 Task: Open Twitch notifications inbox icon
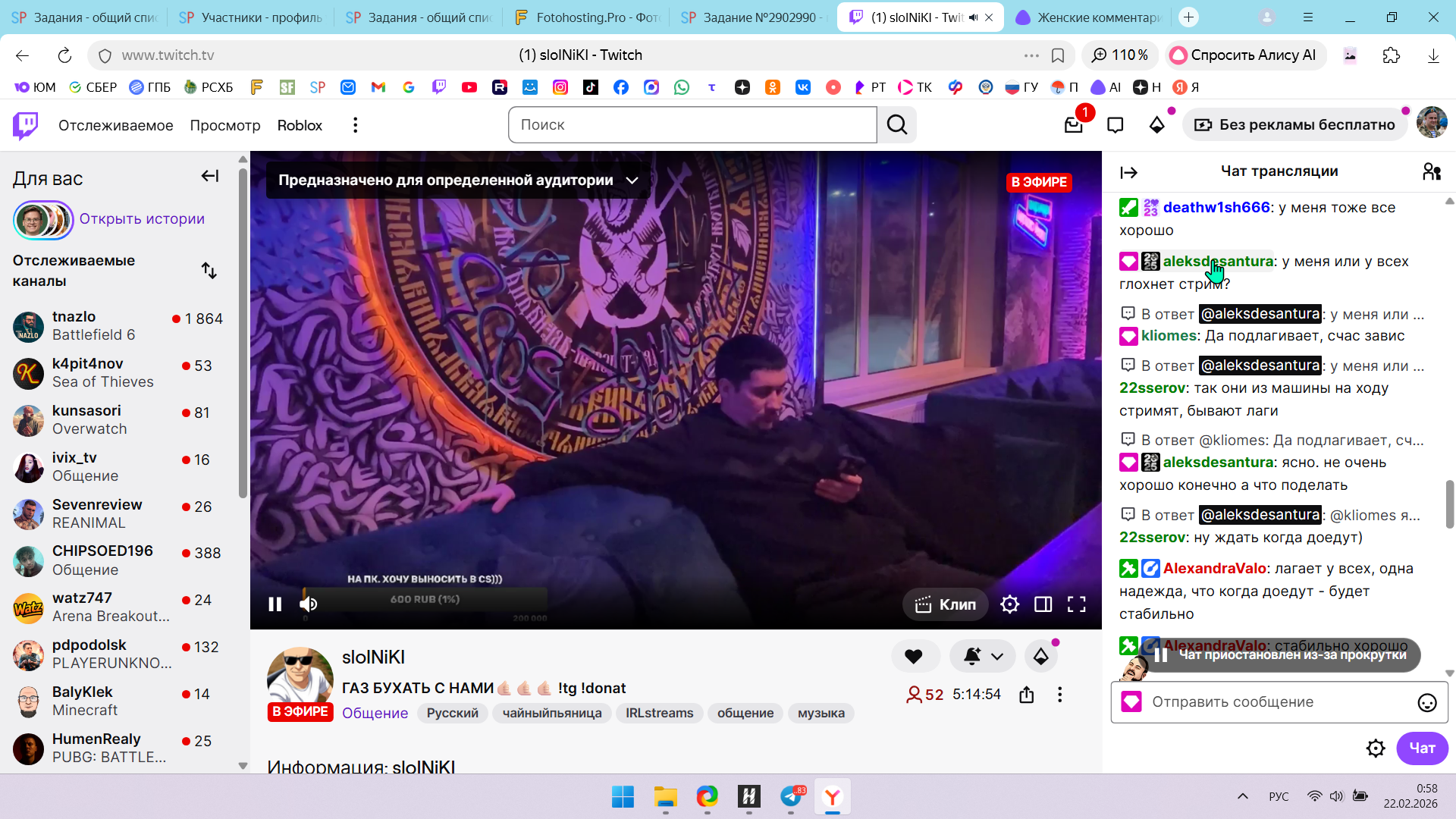1073,125
